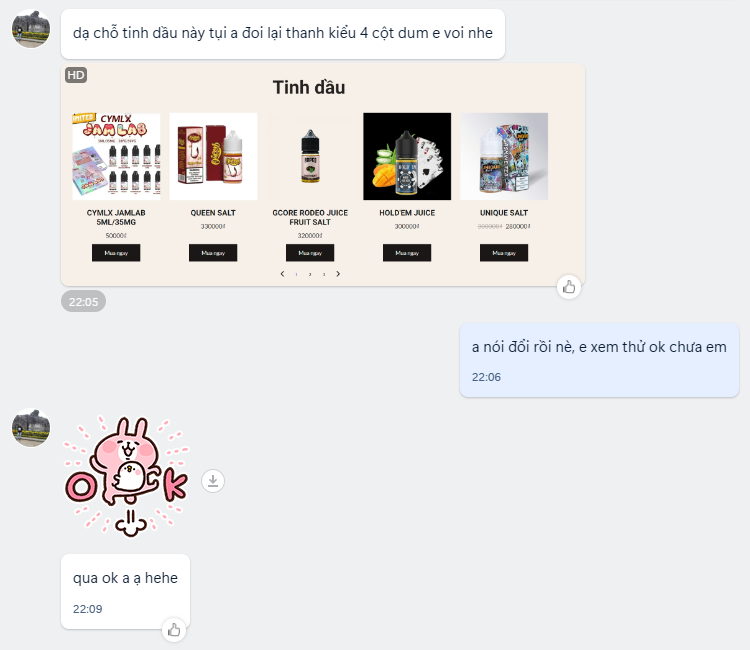
Task: Click the carousel's next arrow in the image
Action: tap(338, 274)
